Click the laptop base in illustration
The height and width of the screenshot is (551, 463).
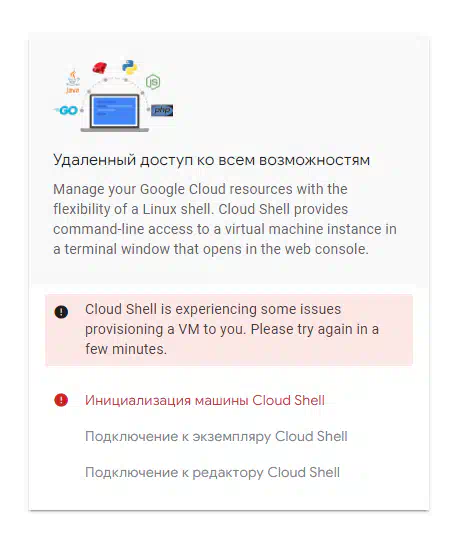(115, 130)
